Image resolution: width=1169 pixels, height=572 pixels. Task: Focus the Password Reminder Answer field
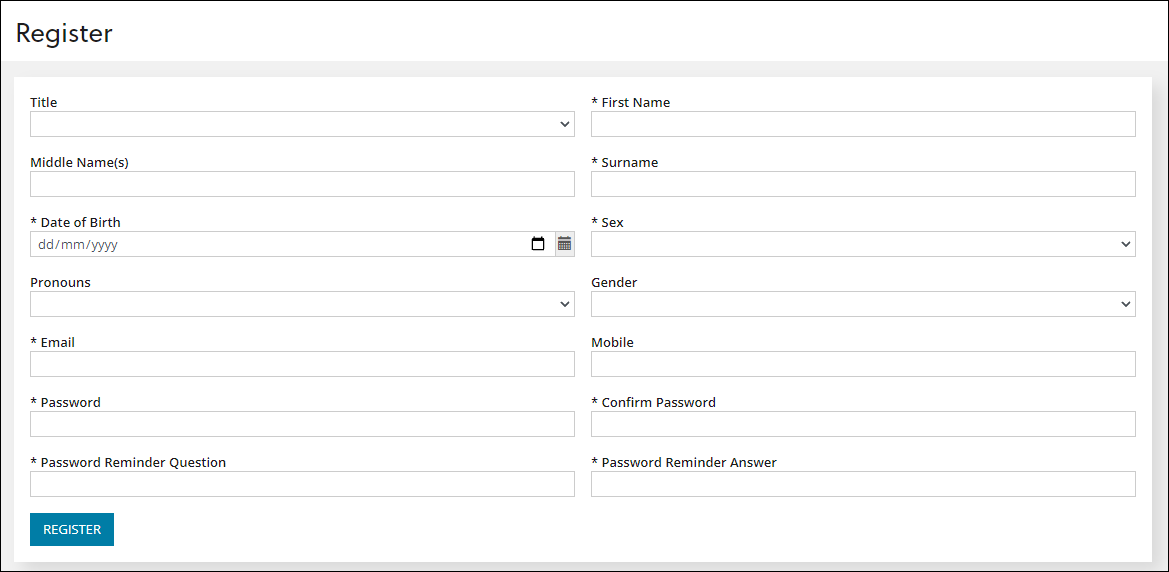(x=863, y=484)
